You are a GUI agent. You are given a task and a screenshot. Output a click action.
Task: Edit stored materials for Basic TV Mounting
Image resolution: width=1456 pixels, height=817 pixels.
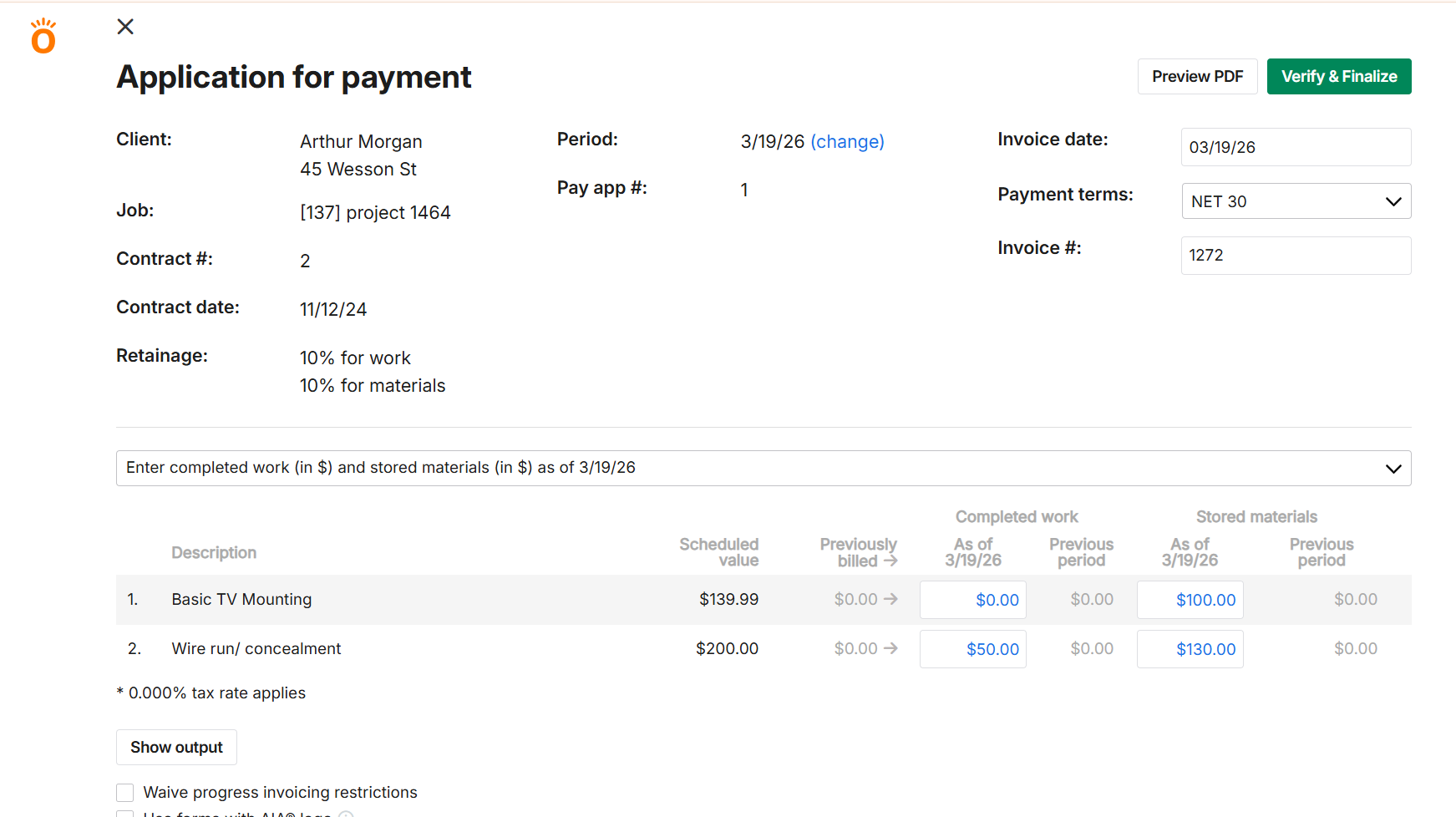coord(1190,601)
